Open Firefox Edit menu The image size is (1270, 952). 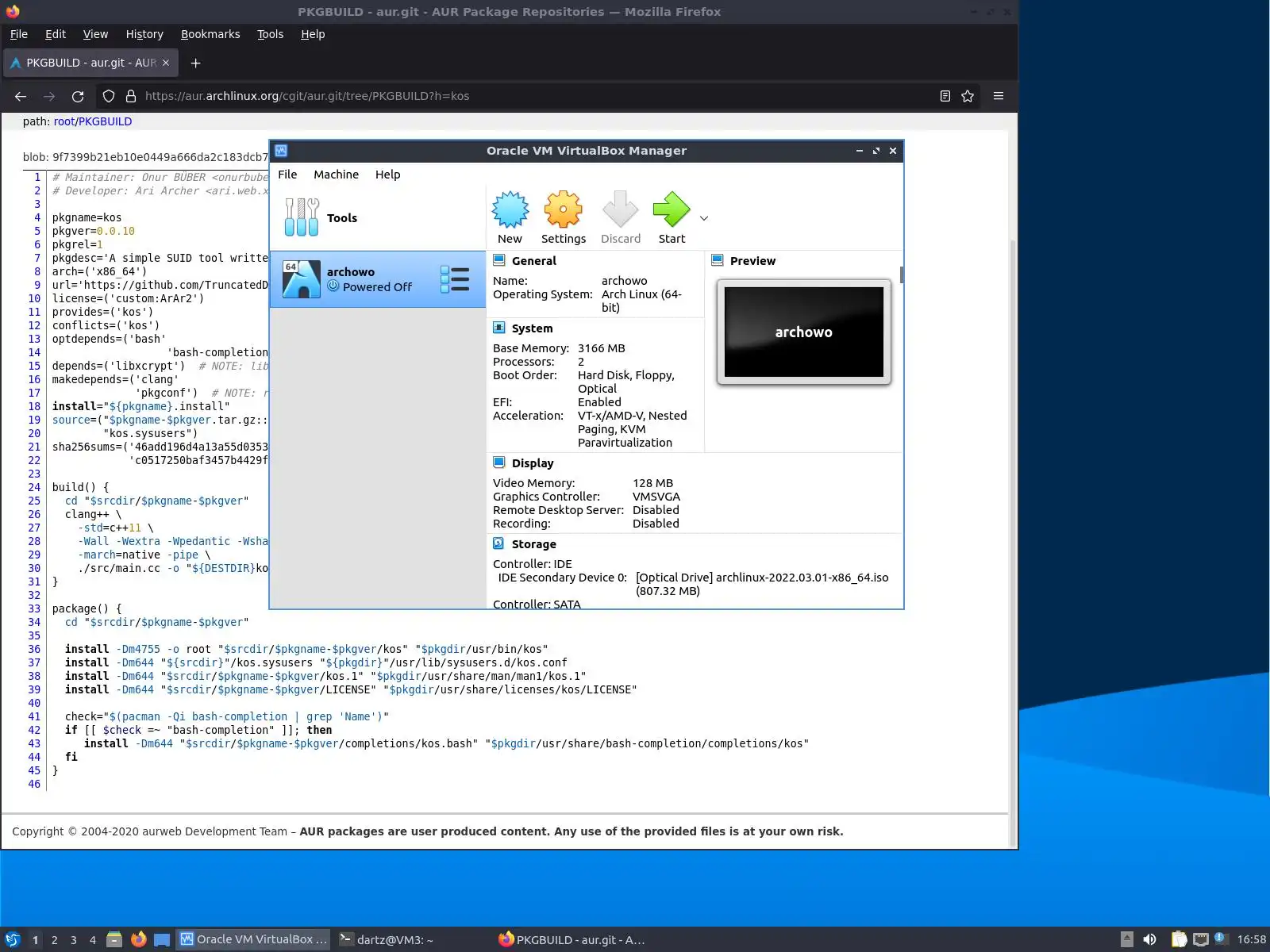[56, 34]
